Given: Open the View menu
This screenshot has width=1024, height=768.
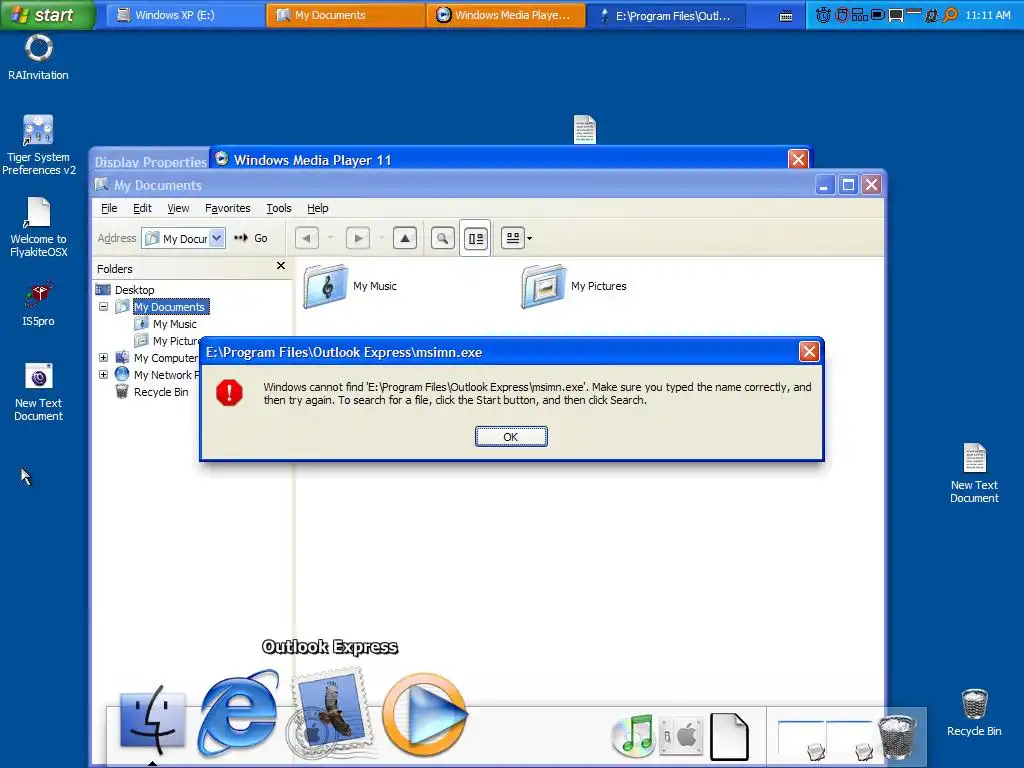Looking at the screenshot, I should click(178, 208).
